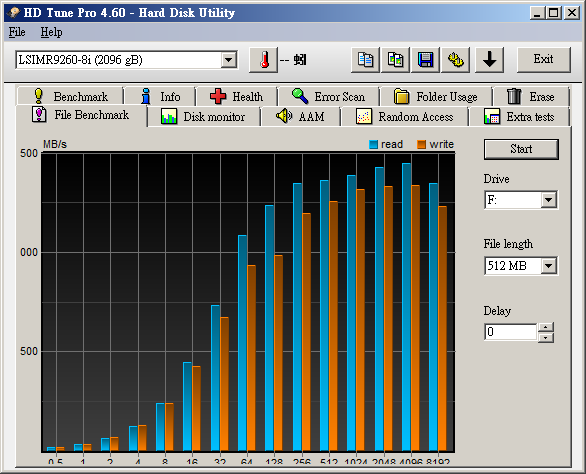Open the Folder Usage tab
Image resolution: width=586 pixels, height=474 pixels.
(x=436, y=96)
